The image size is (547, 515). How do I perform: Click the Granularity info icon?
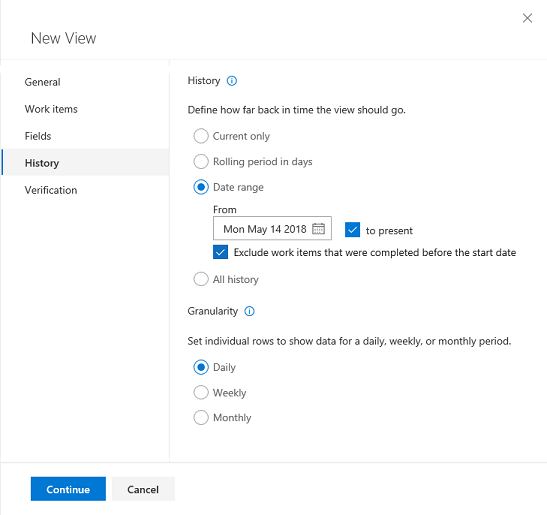point(249,311)
